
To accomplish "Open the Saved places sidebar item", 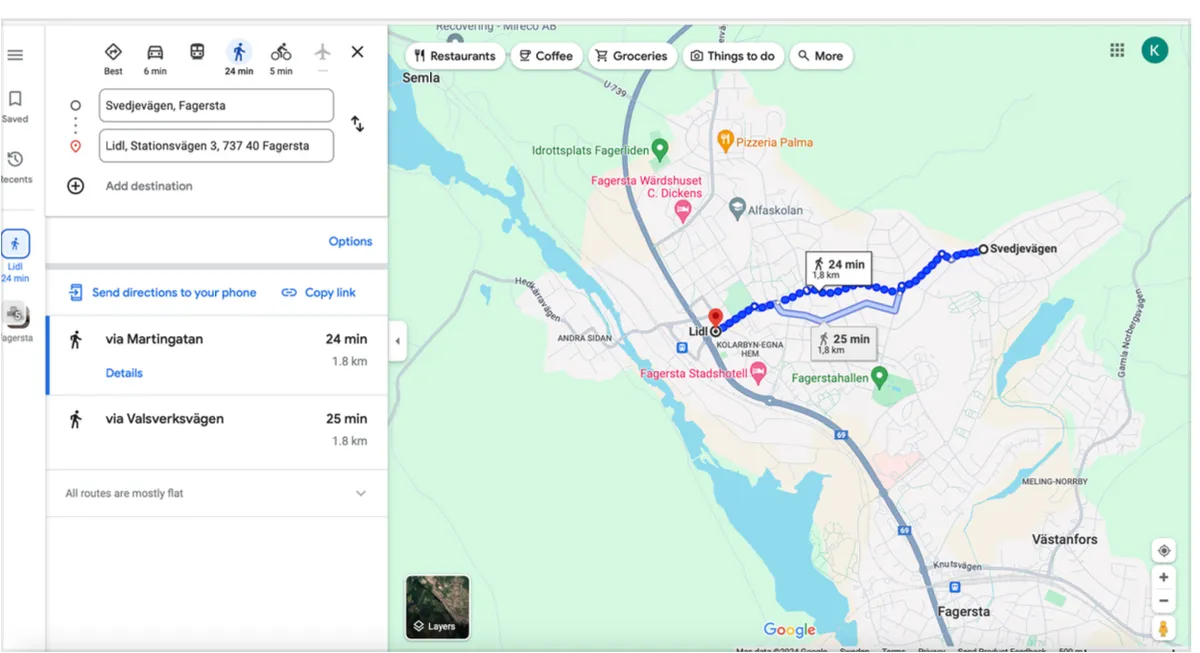I will click(x=15, y=106).
